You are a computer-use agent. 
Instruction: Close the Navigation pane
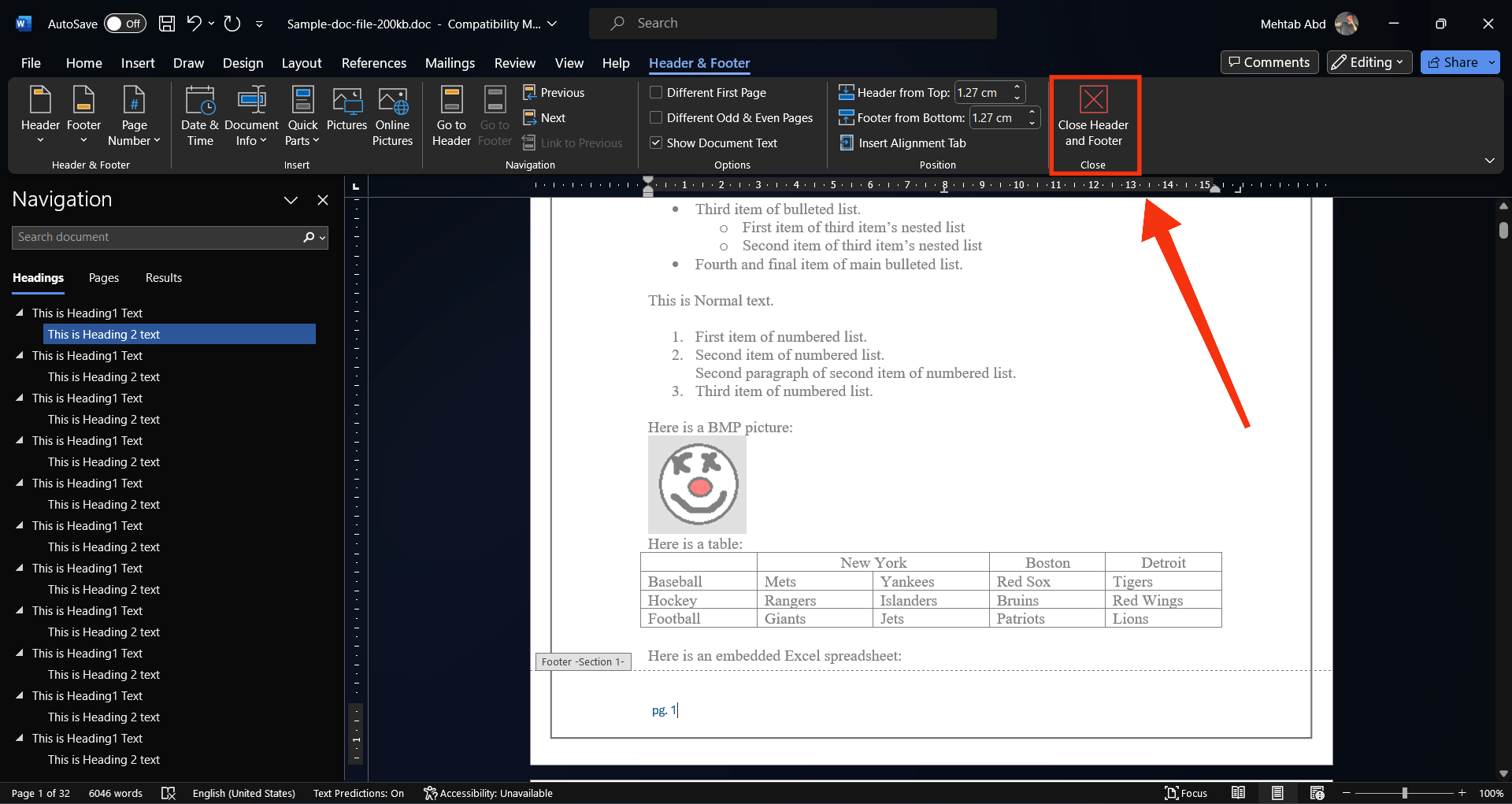click(x=323, y=200)
